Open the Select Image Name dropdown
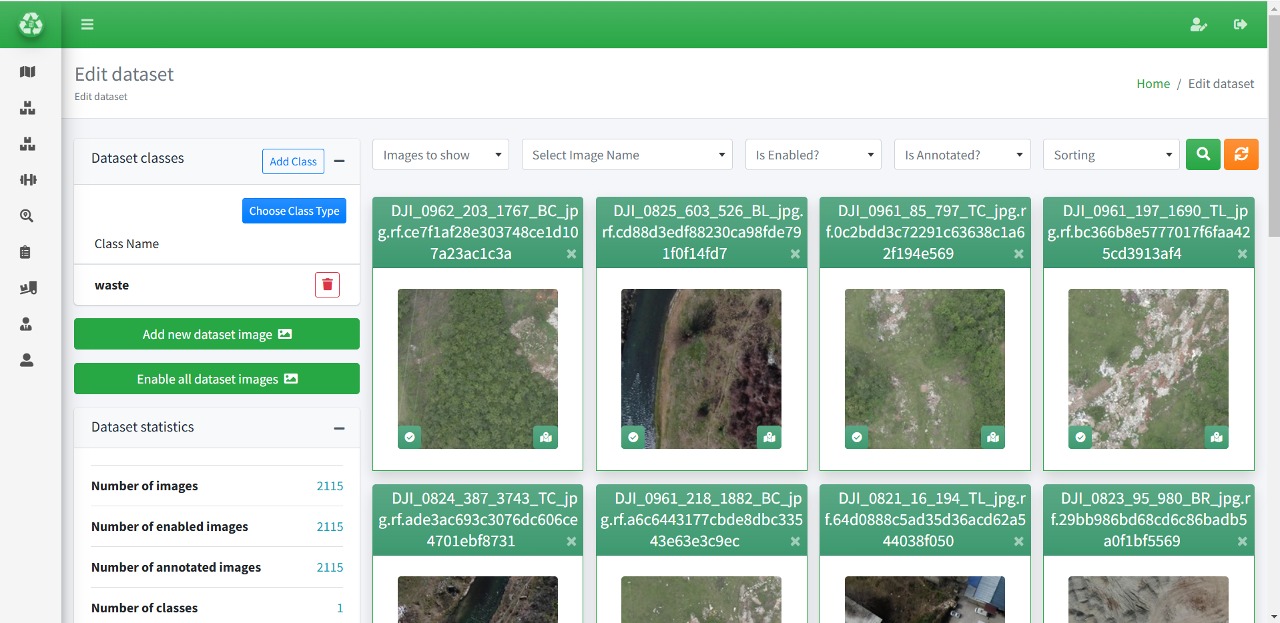The width and height of the screenshot is (1280, 623). pyautogui.click(x=628, y=154)
